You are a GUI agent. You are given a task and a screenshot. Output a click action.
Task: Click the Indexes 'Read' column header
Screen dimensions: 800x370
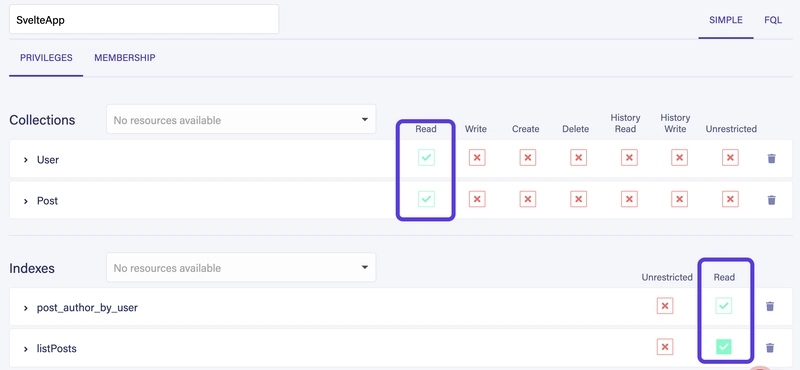(x=724, y=277)
